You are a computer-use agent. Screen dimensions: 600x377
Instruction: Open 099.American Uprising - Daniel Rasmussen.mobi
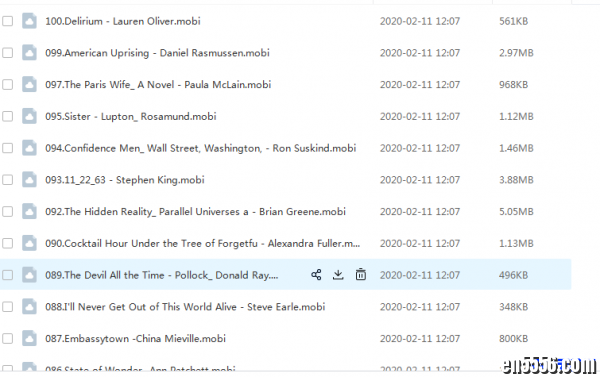(157, 53)
